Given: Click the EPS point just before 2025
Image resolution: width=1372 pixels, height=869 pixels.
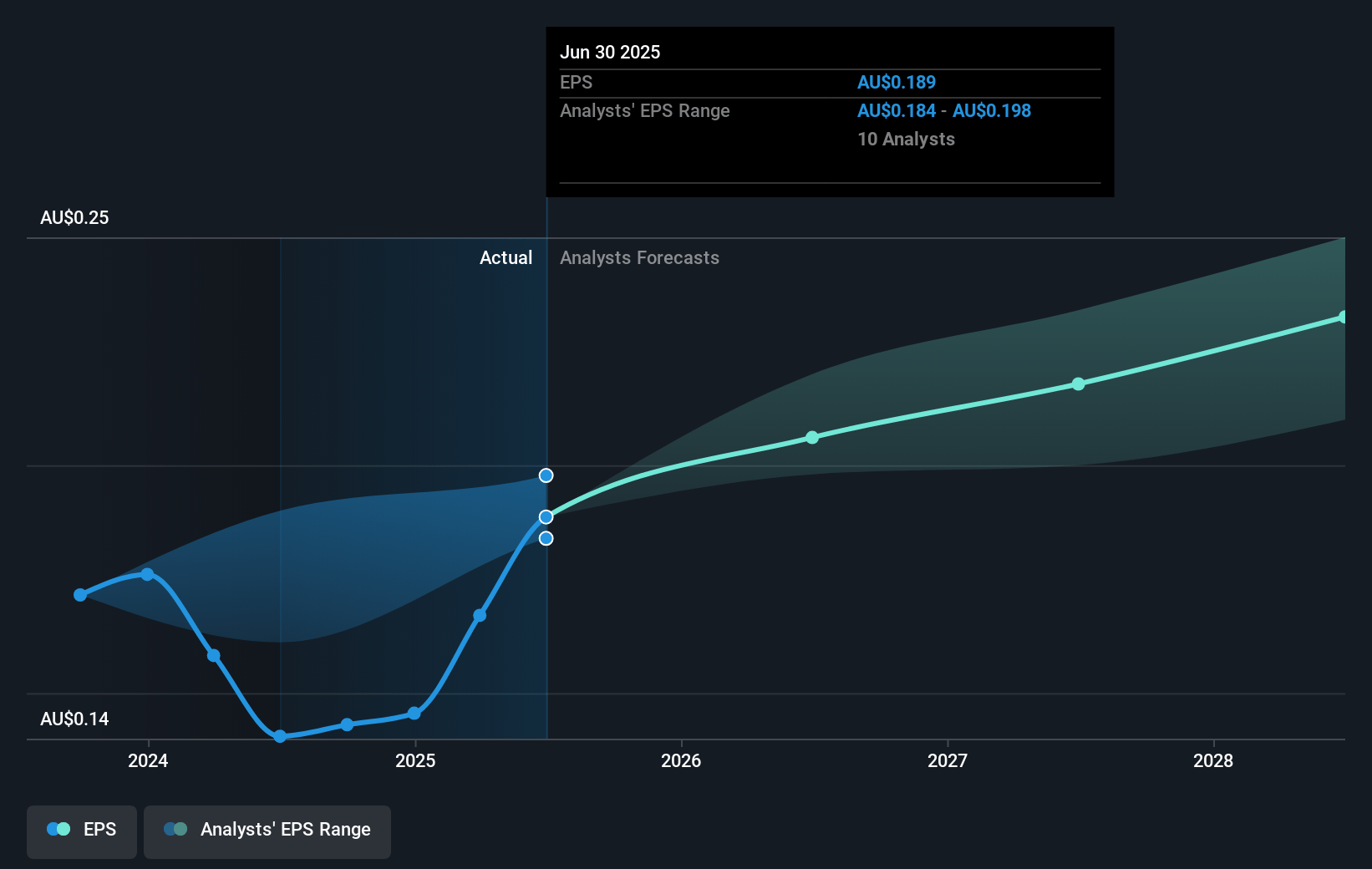Looking at the screenshot, I should tap(347, 724).
